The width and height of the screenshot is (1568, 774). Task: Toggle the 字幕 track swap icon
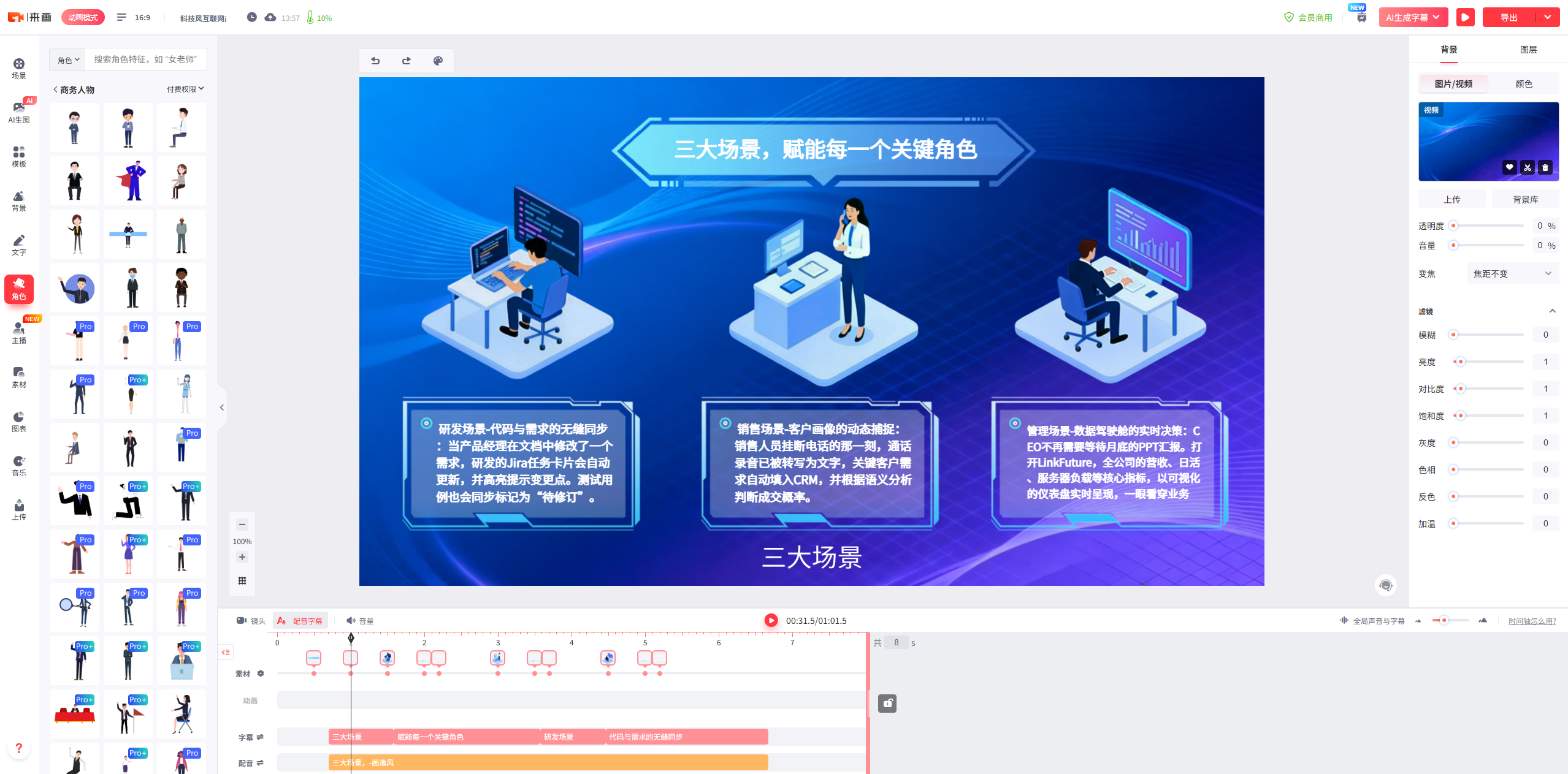260,737
